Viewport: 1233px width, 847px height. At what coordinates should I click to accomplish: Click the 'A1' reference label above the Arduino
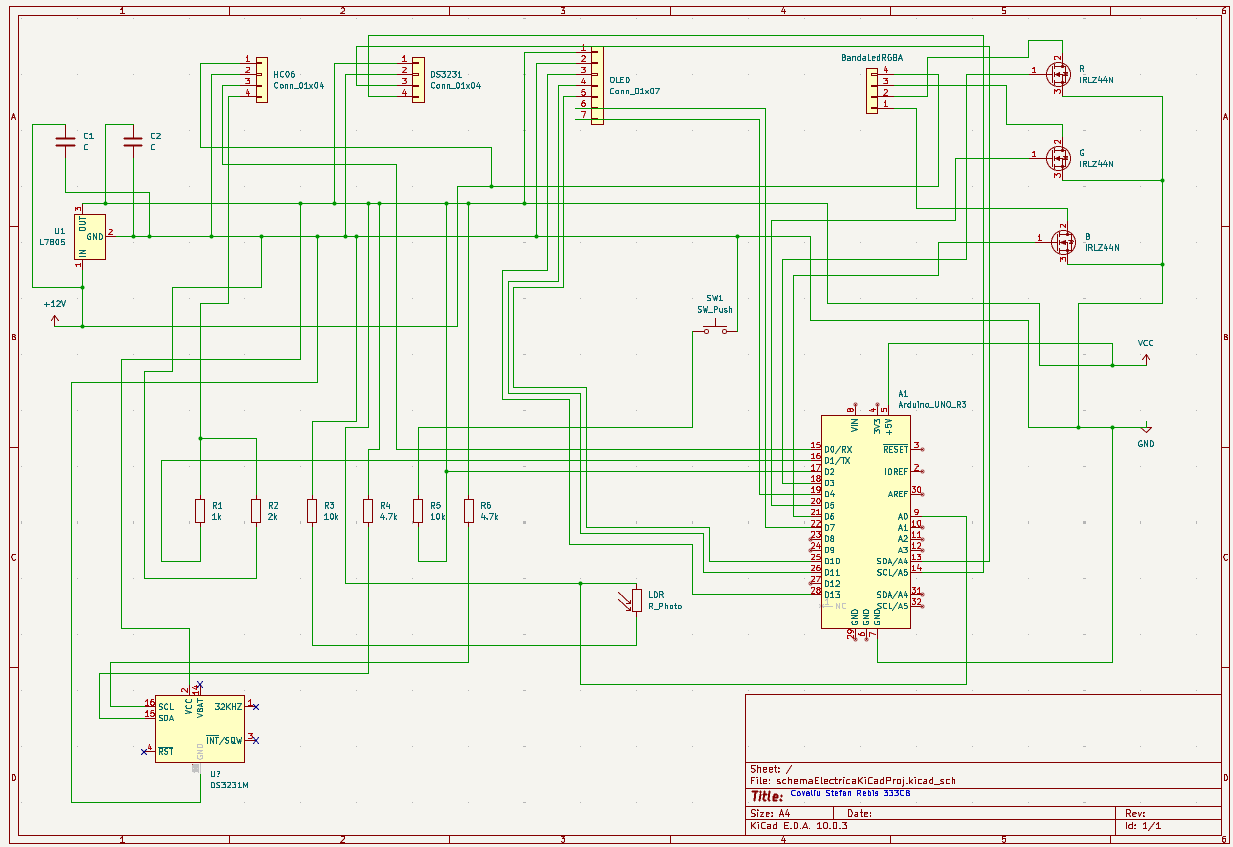pos(903,394)
